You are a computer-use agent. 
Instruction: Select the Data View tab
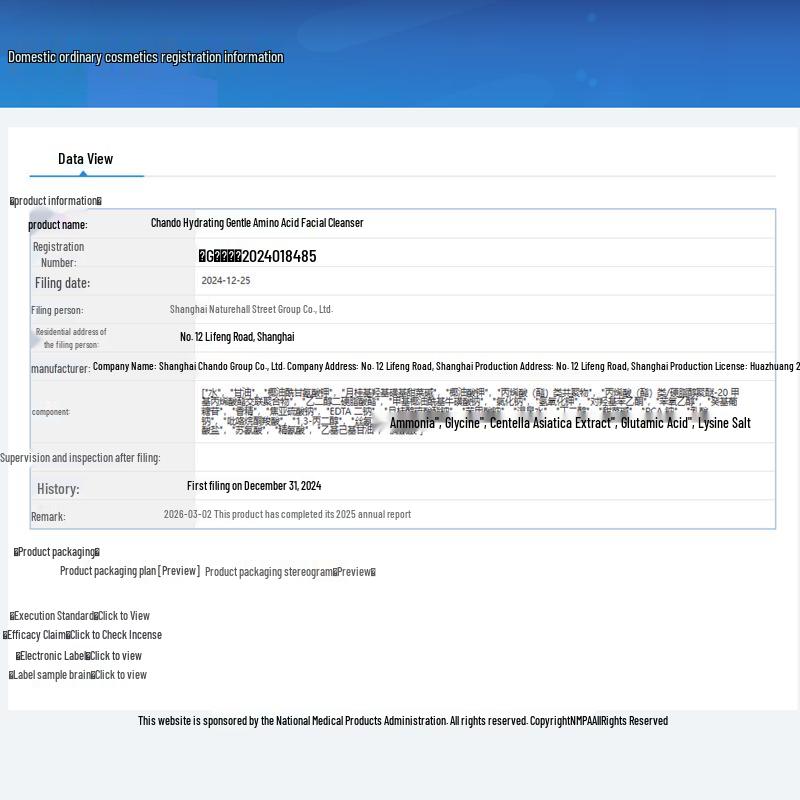pyautogui.click(x=86, y=159)
